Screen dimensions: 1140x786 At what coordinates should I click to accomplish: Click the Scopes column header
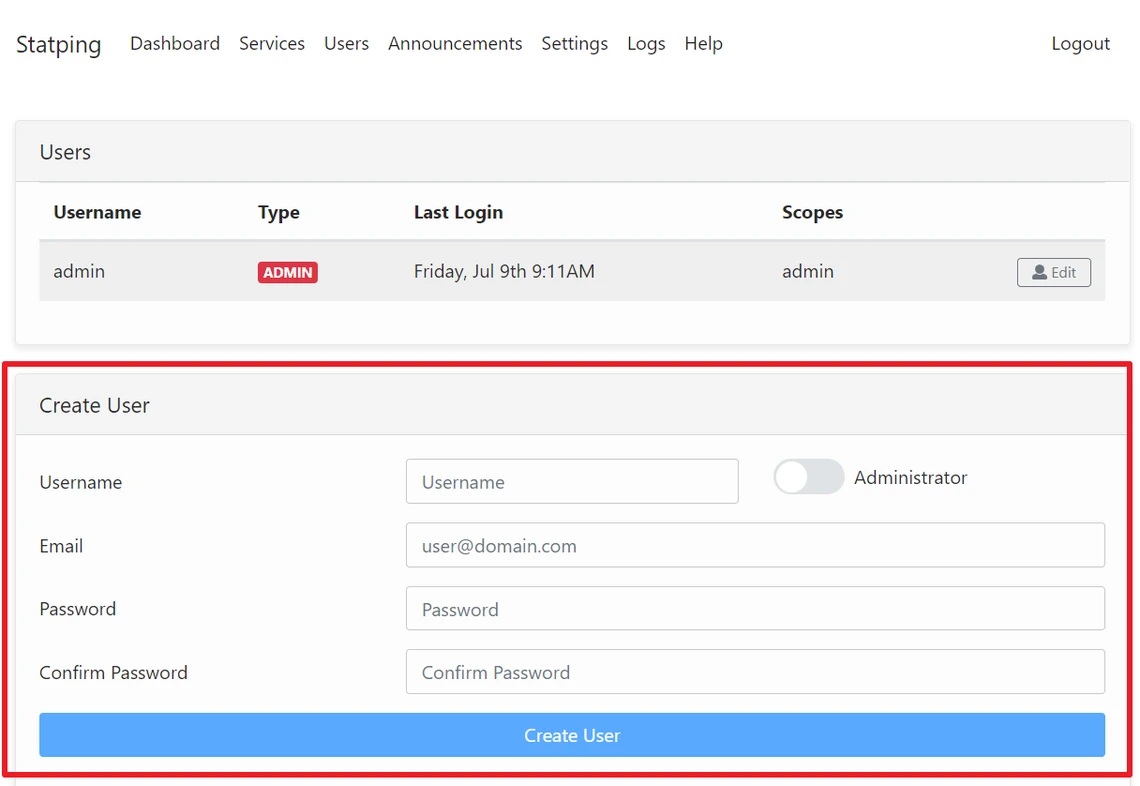tap(812, 212)
